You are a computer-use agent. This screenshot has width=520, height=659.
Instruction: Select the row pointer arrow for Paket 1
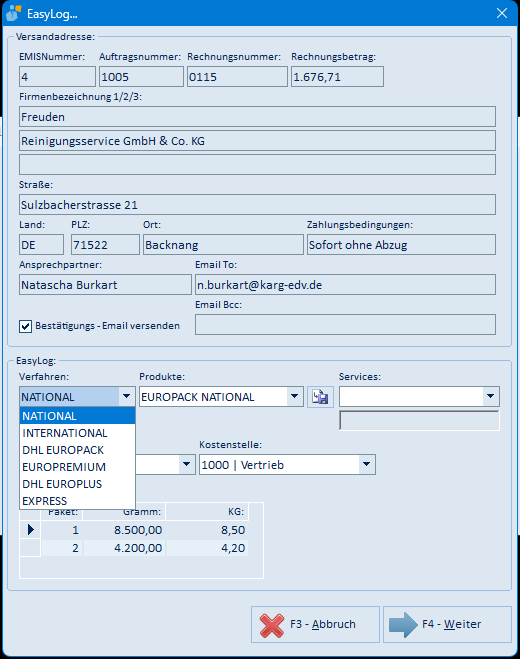[30, 530]
